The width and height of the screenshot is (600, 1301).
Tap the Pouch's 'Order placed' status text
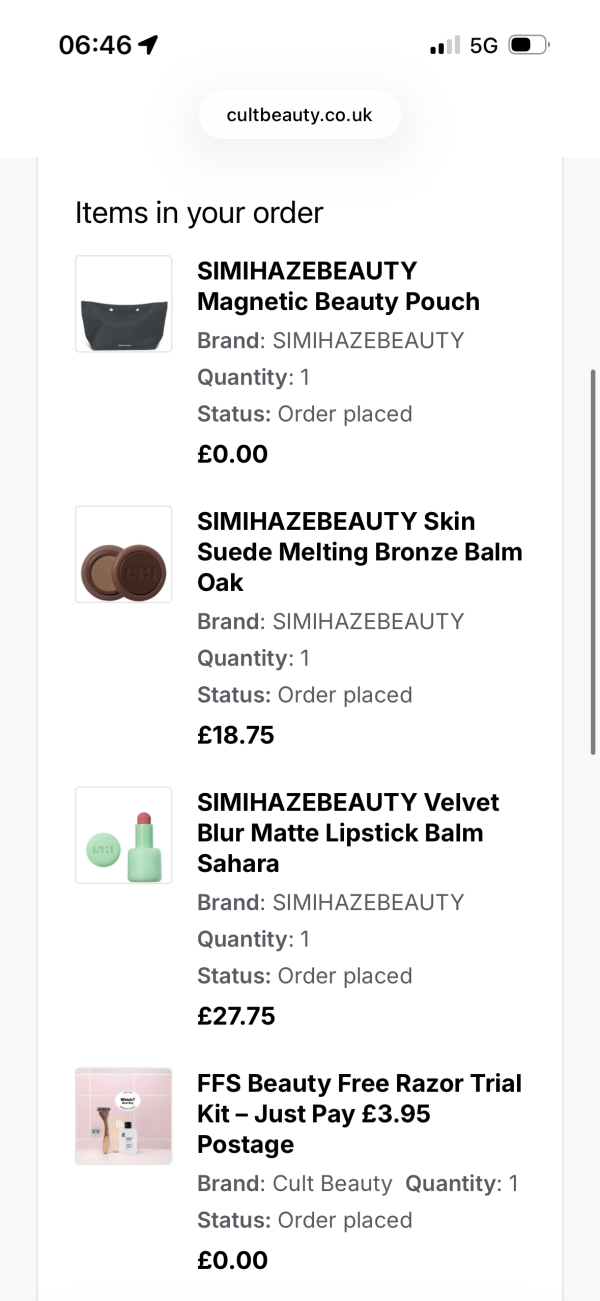click(344, 414)
